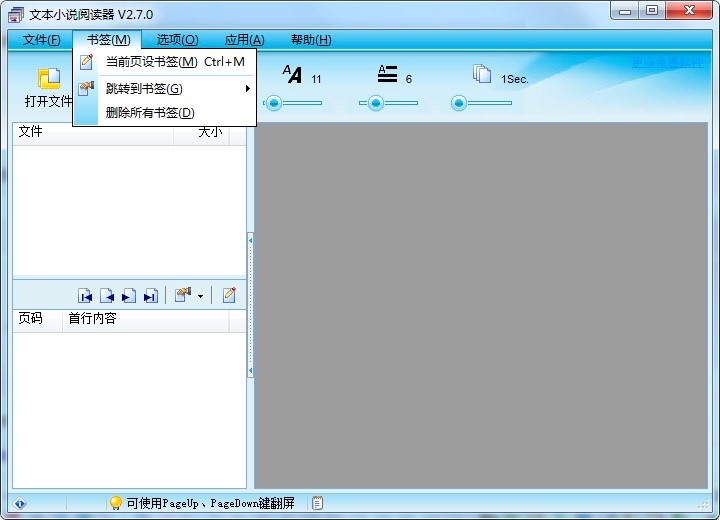
Task: Click the 打开文件 folder icon
Action: [49, 79]
